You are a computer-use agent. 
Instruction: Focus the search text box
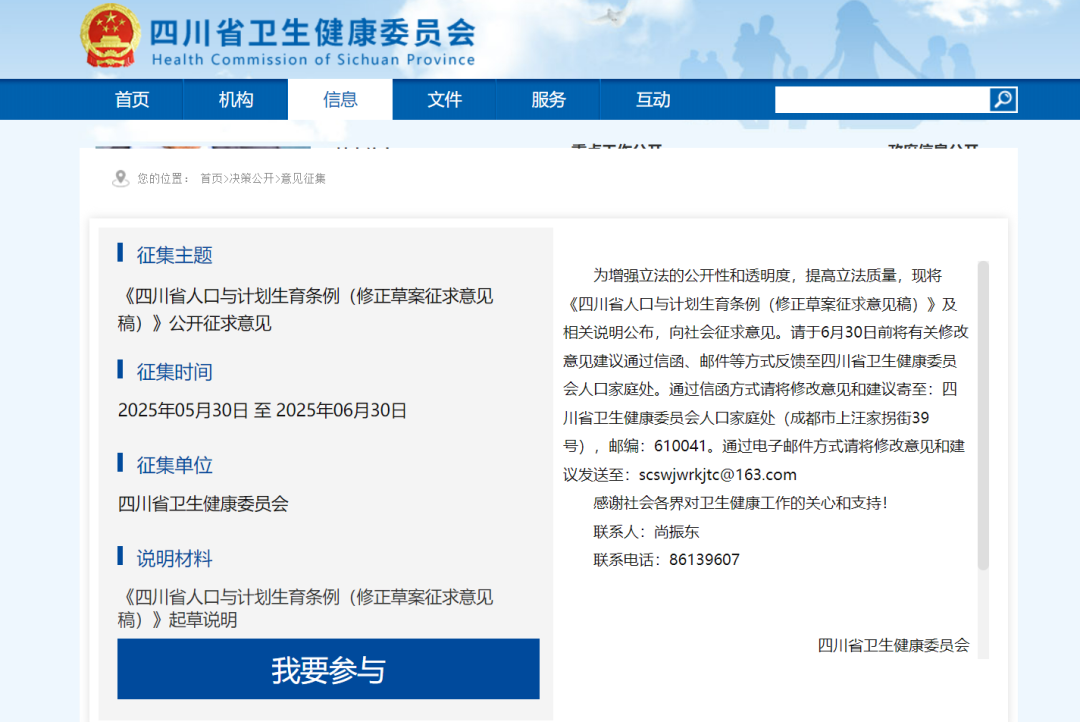tap(882, 100)
